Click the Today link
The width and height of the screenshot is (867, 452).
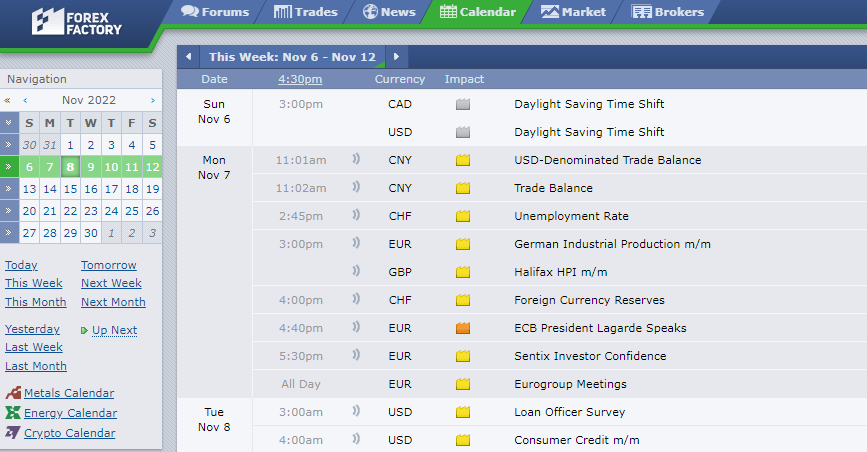click(21, 265)
